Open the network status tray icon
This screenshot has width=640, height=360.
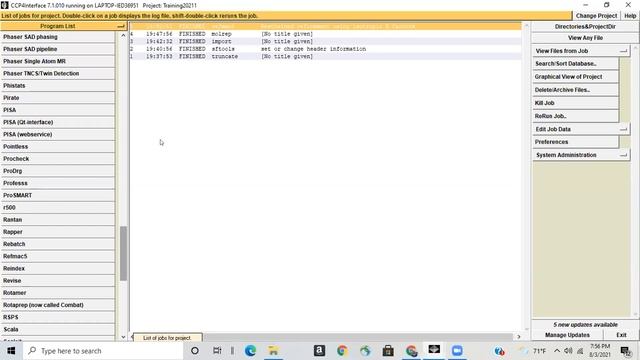click(x=580, y=351)
